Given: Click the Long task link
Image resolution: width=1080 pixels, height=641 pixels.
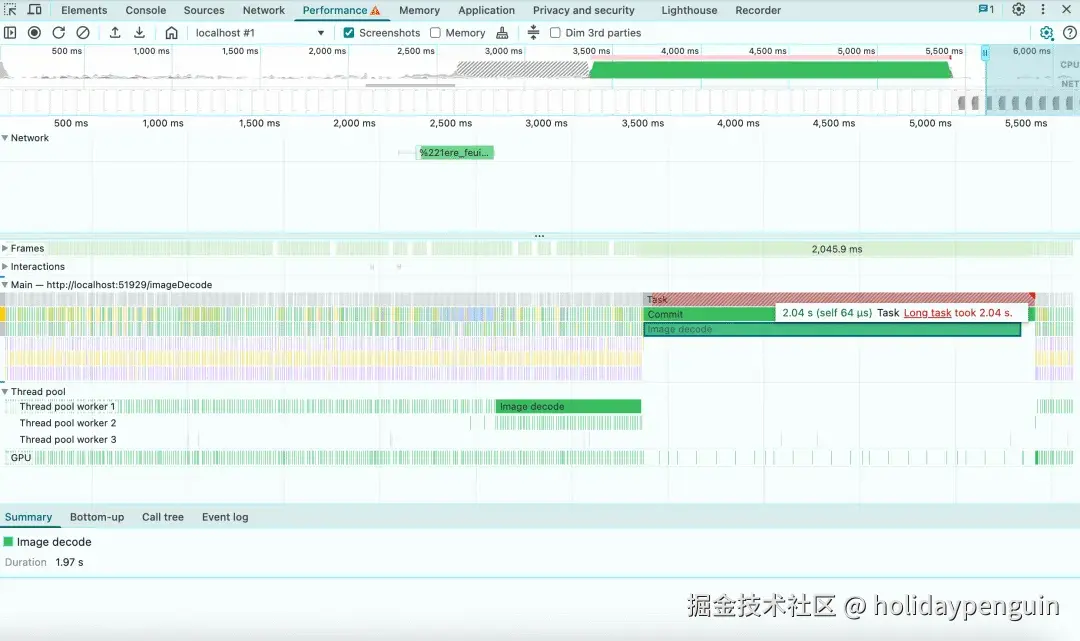Looking at the screenshot, I should point(927,313).
